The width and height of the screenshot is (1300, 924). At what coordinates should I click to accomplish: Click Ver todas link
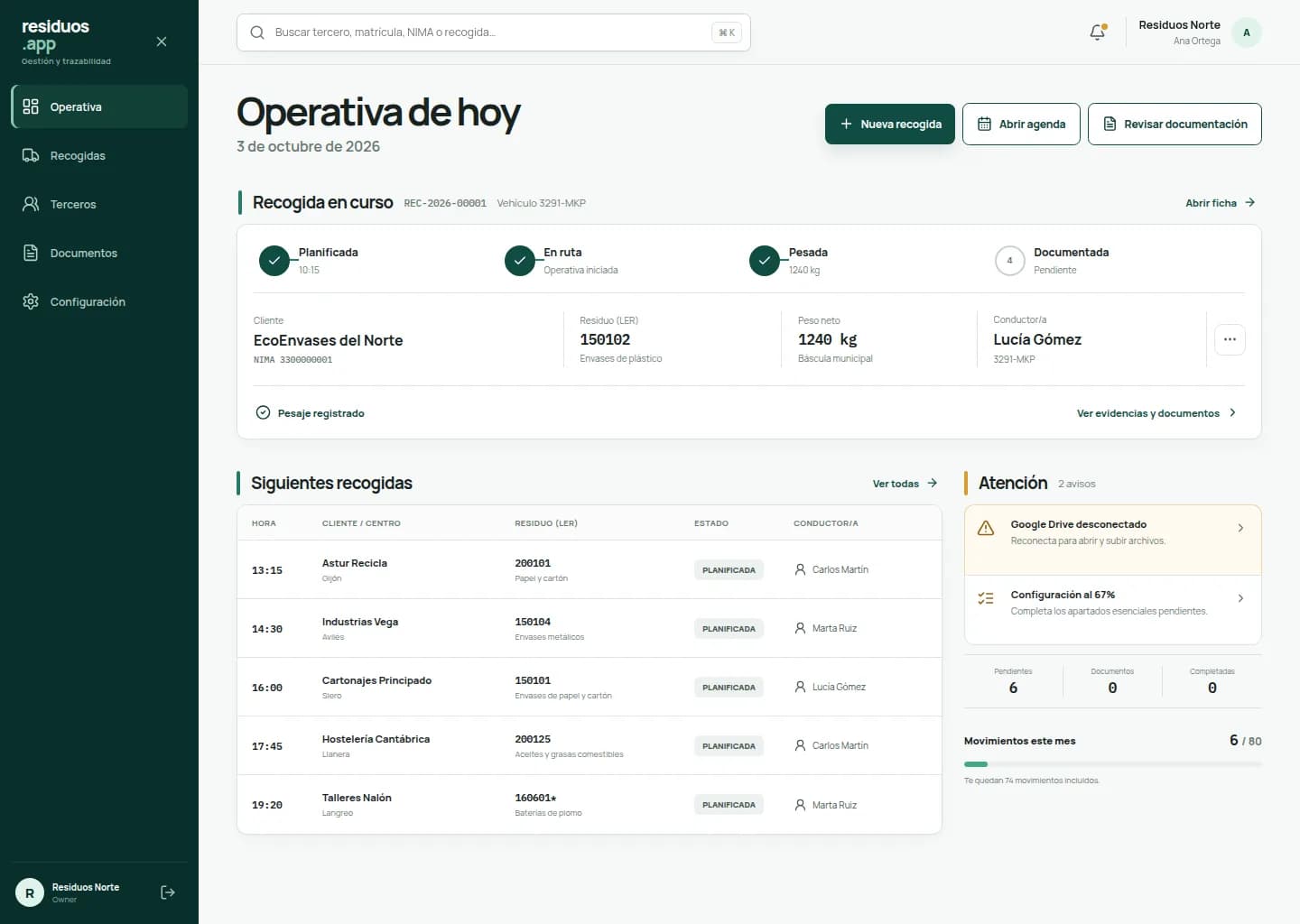tap(905, 484)
